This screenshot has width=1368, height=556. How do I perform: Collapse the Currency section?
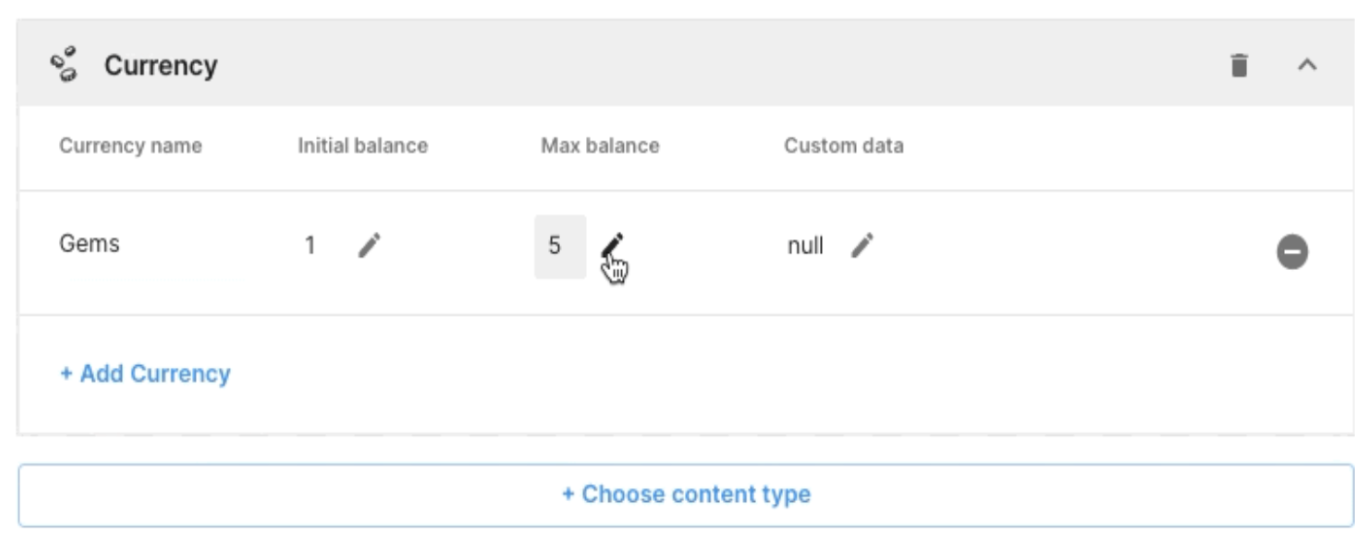coord(1307,66)
